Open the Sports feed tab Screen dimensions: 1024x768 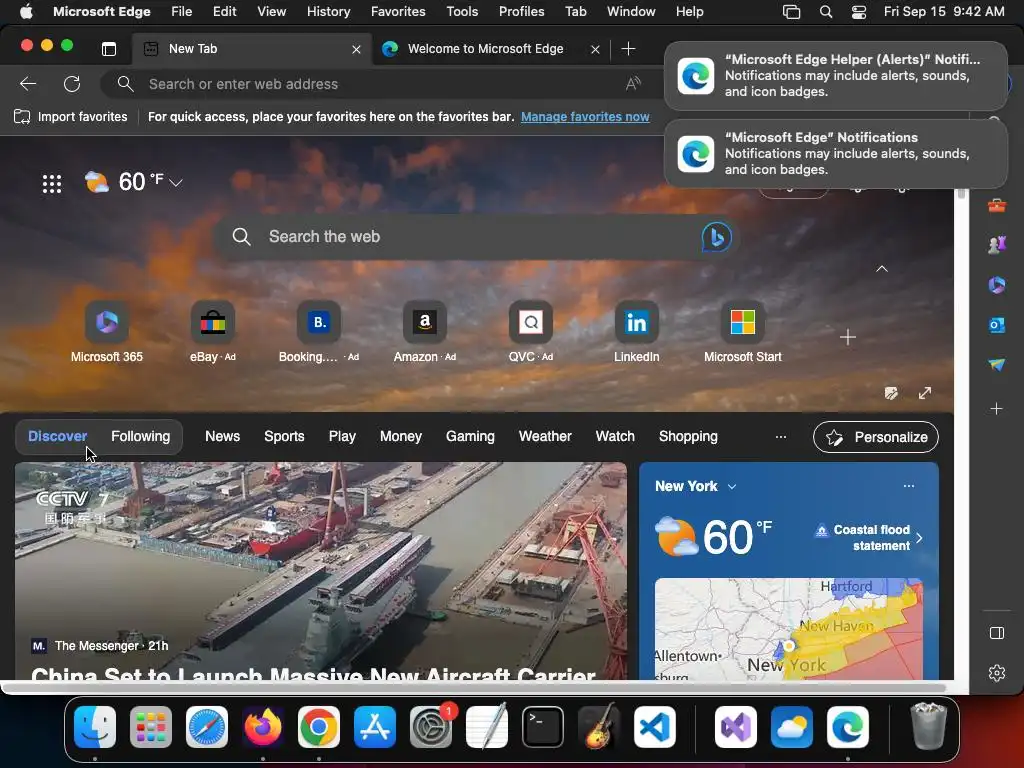(x=284, y=436)
